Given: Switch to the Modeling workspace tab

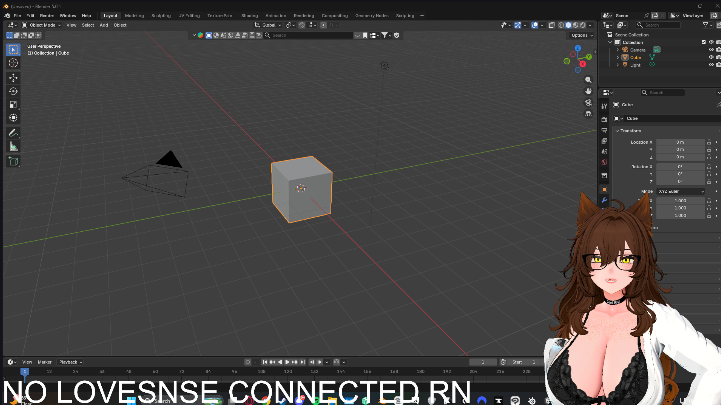Looking at the screenshot, I should 134,16.
